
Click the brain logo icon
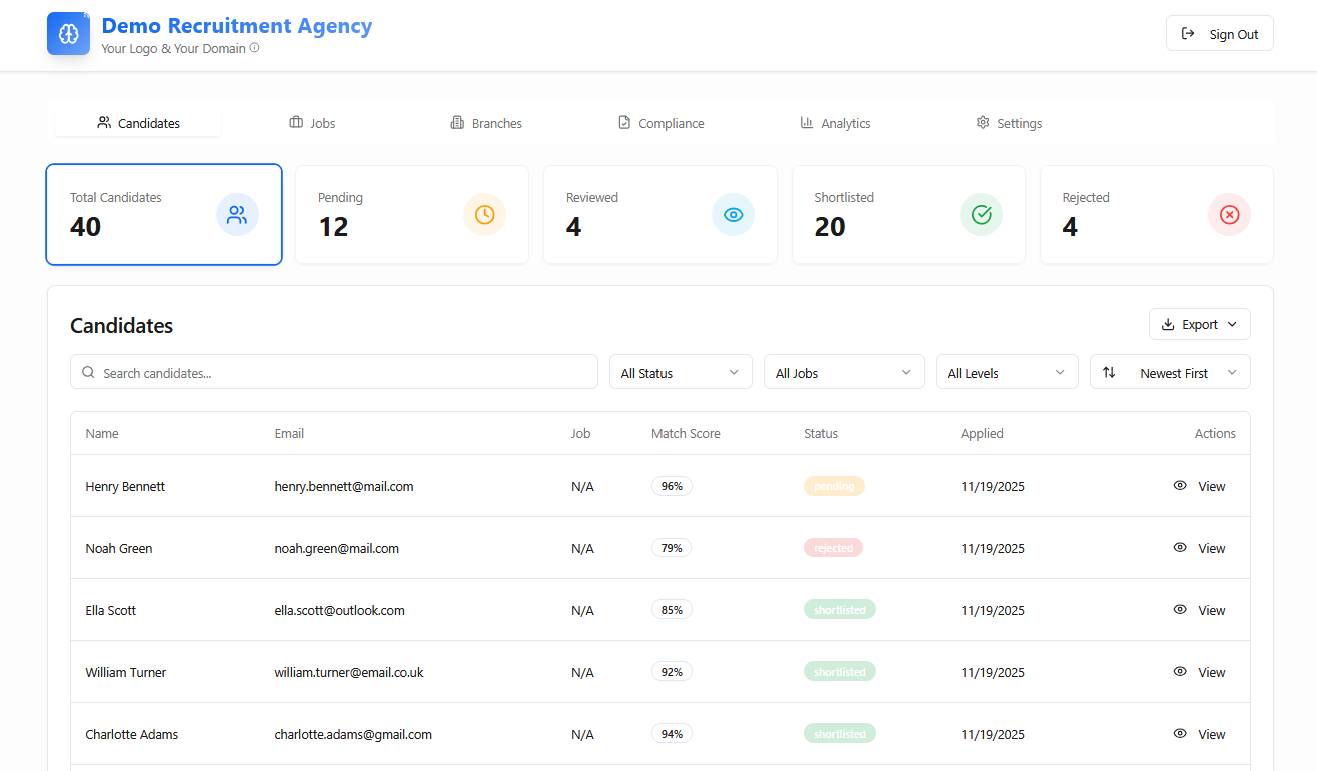click(x=68, y=34)
